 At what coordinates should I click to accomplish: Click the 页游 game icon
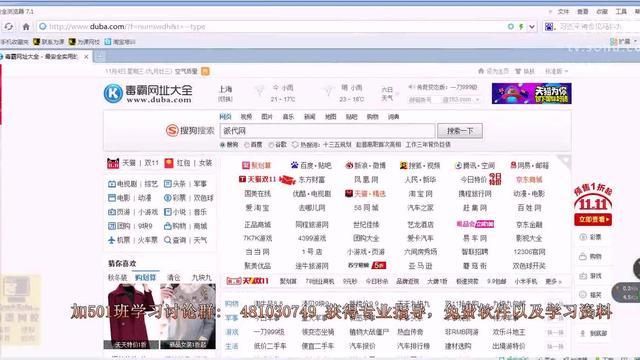[x=112, y=212]
